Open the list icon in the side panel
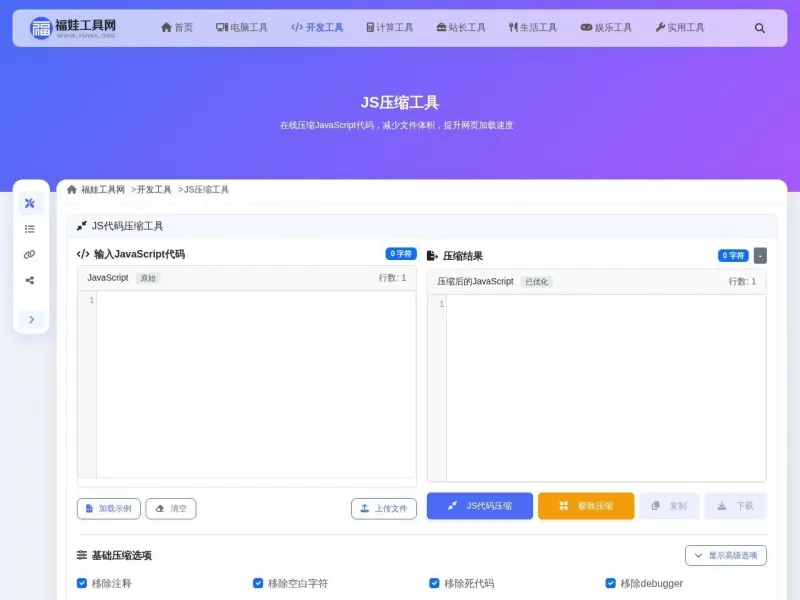 point(30,228)
